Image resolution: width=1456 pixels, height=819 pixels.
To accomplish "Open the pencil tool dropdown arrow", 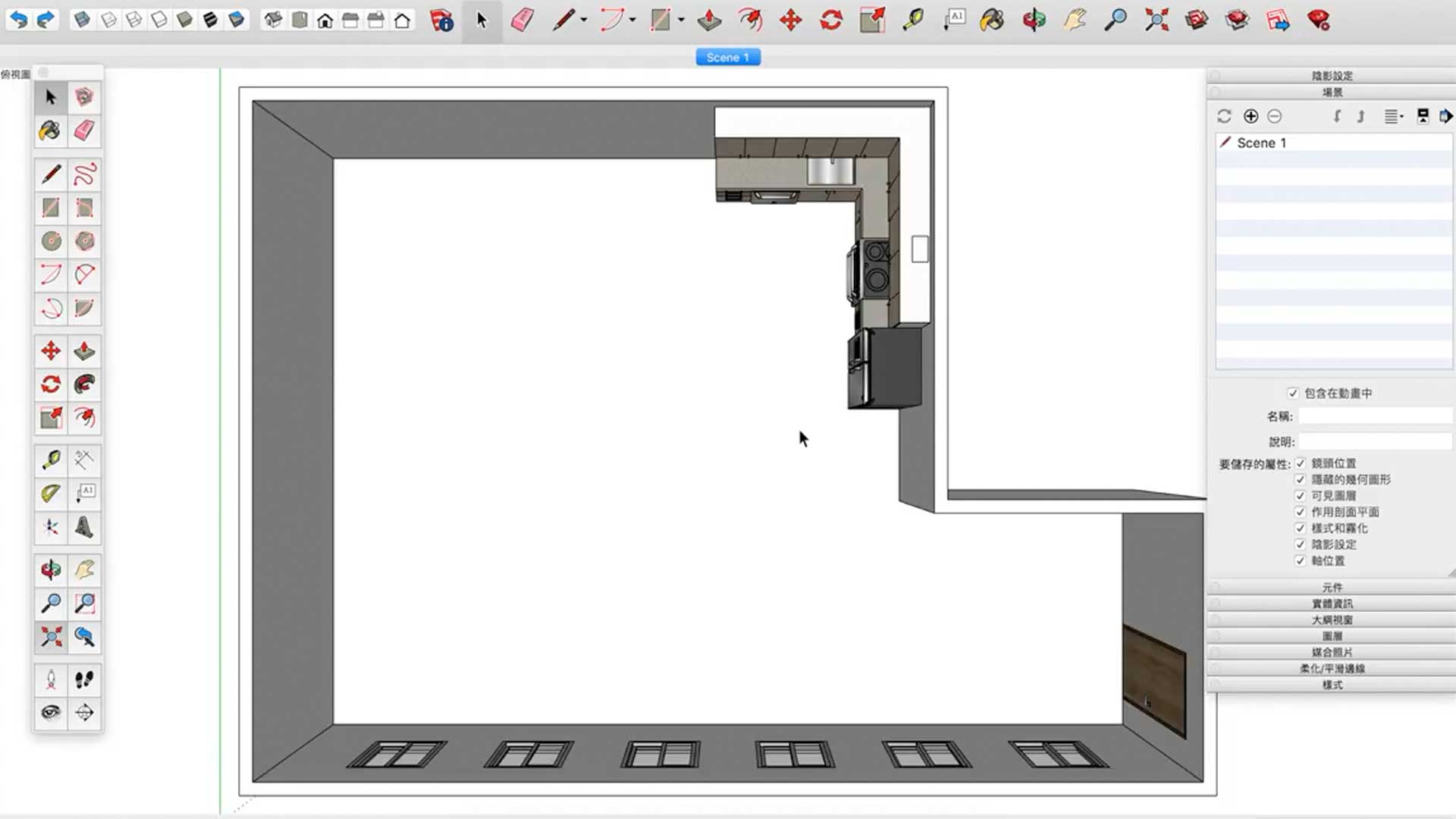I will point(583,20).
